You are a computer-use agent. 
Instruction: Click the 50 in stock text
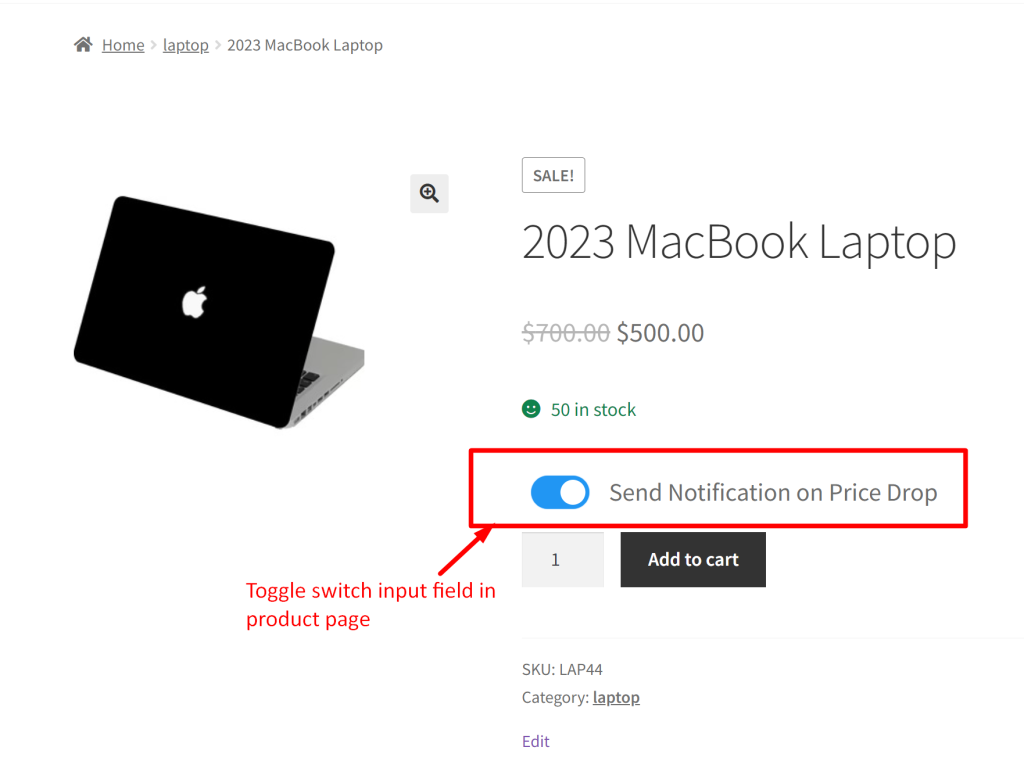tap(593, 409)
